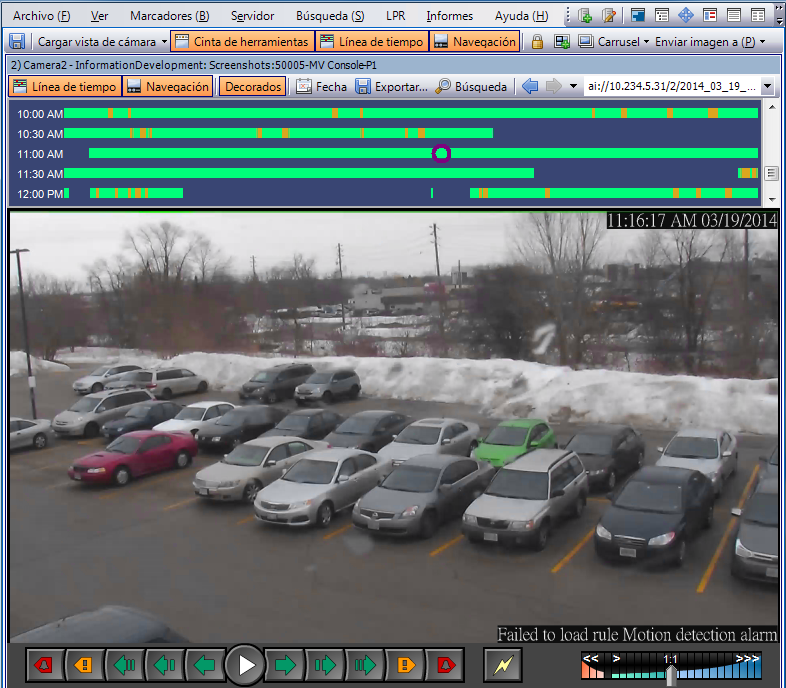Click rewind arrow with two bars
Image resolution: width=786 pixels, height=688 pixels.
click(165, 665)
